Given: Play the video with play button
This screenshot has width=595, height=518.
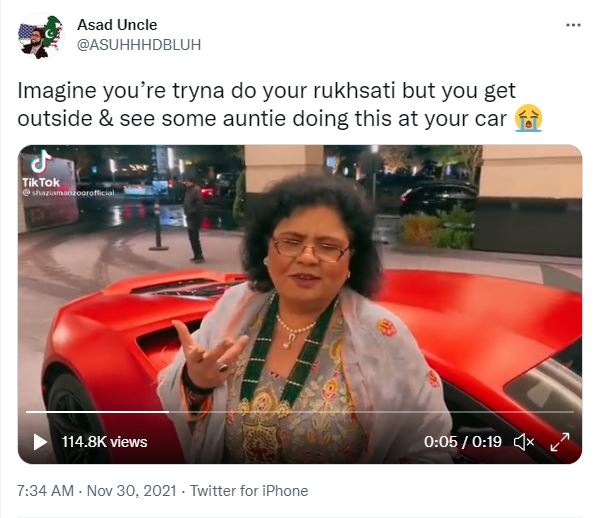Looking at the screenshot, I should [x=39, y=442].
